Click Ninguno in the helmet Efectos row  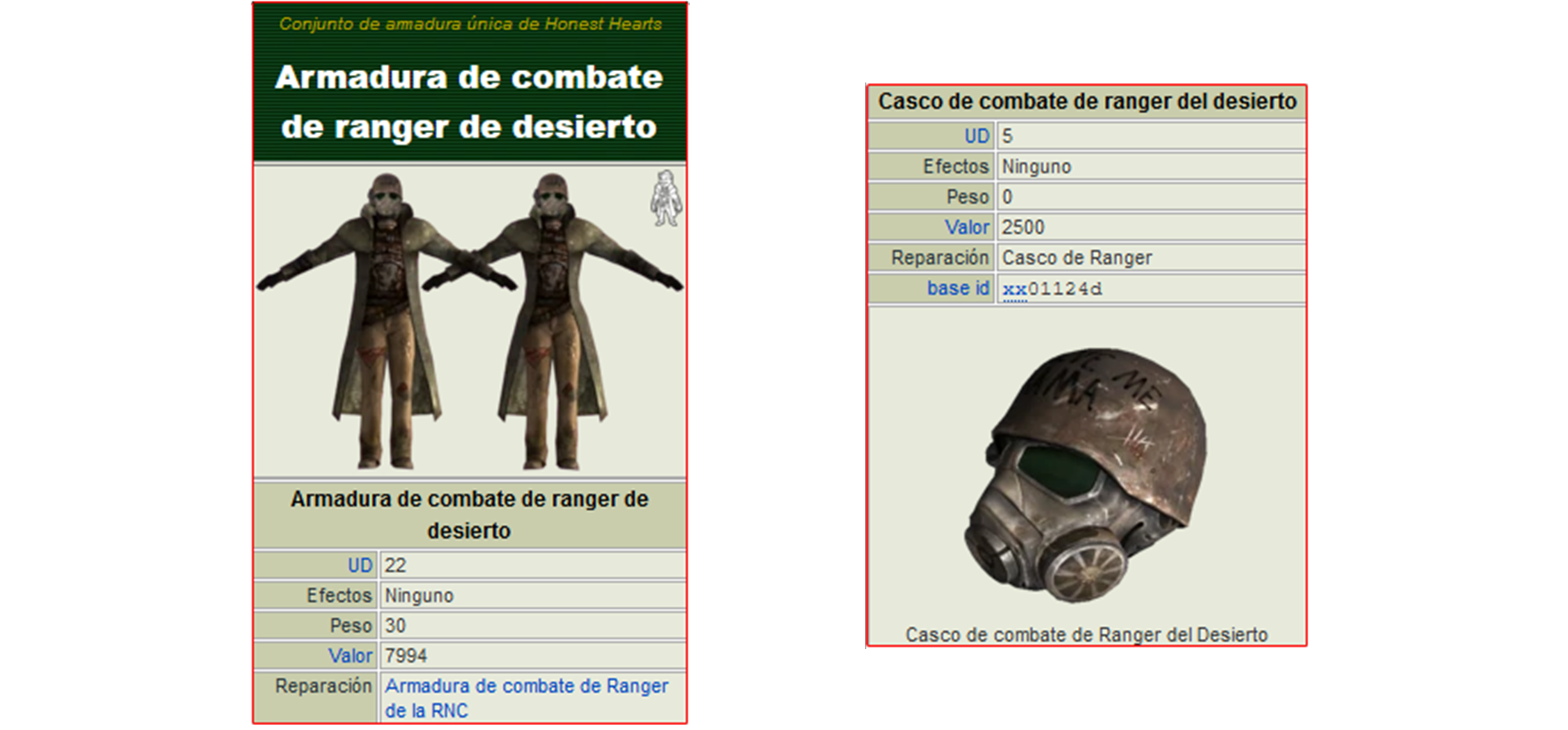(1036, 167)
